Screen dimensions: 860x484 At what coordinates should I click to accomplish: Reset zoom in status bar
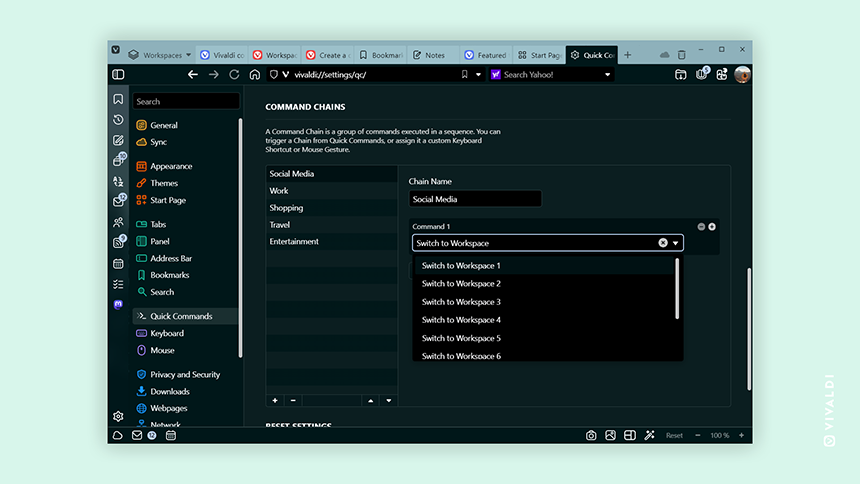[674, 436]
